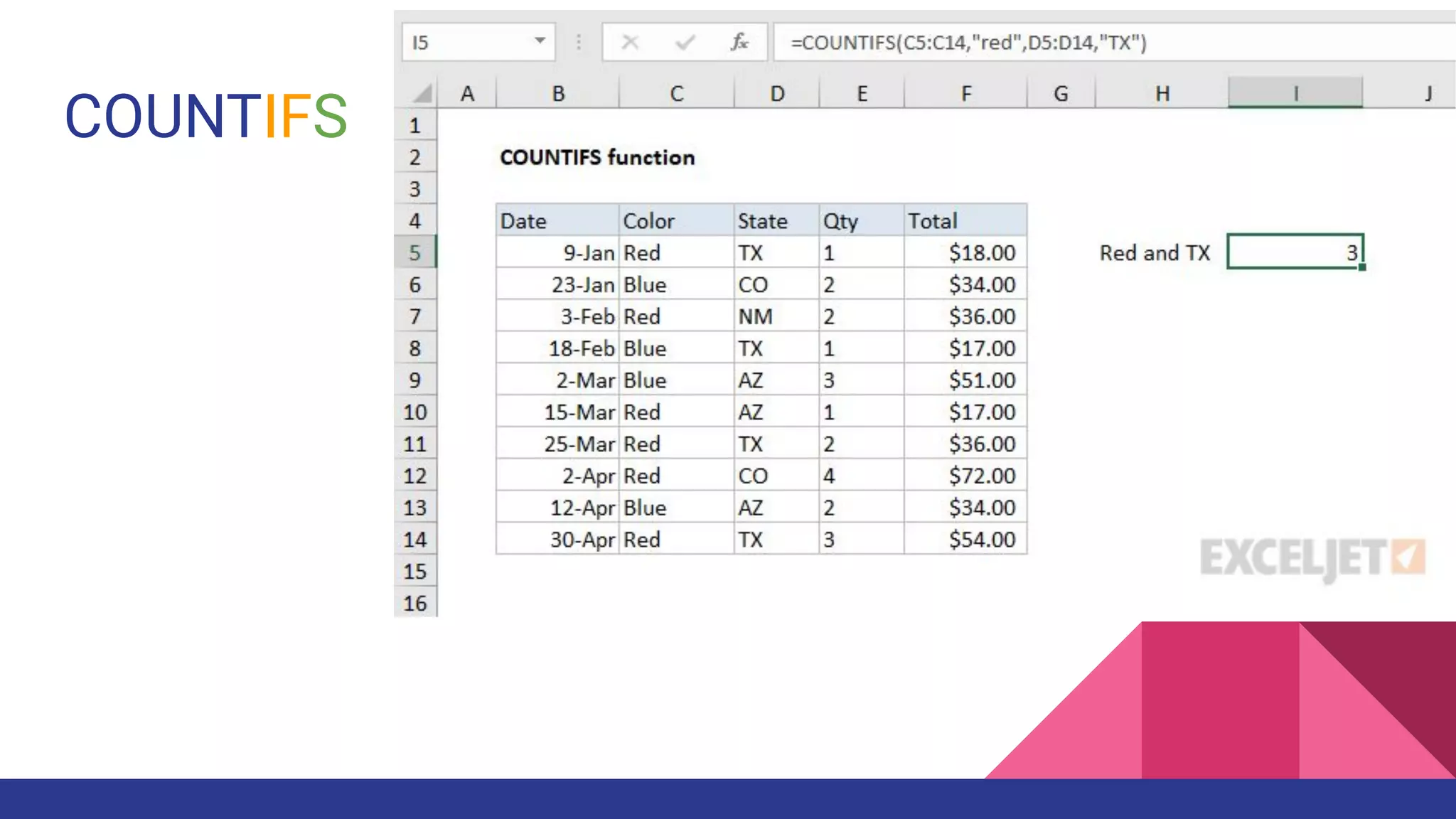Click the Name Box showing I5

(478, 42)
